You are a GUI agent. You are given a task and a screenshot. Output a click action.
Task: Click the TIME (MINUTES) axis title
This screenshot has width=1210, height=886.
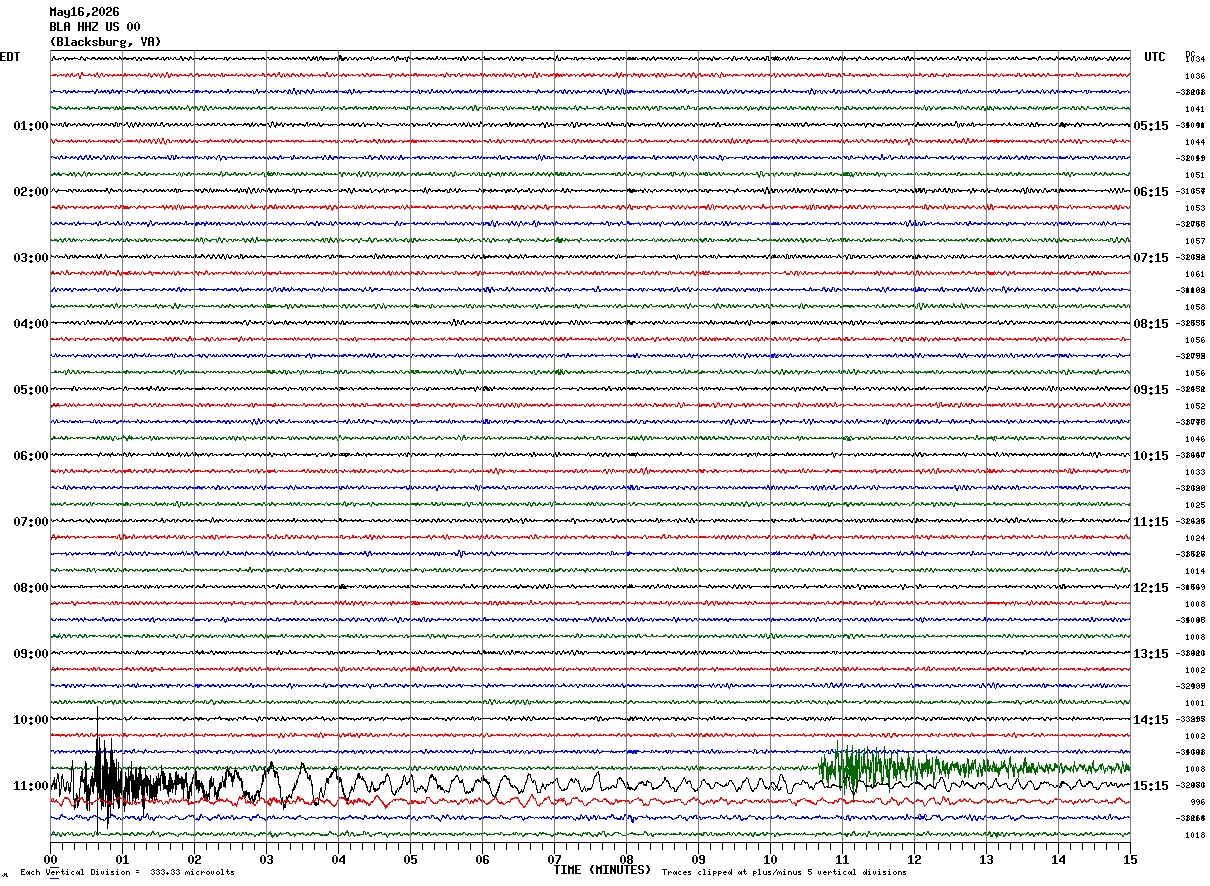pyautogui.click(x=602, y=870)
